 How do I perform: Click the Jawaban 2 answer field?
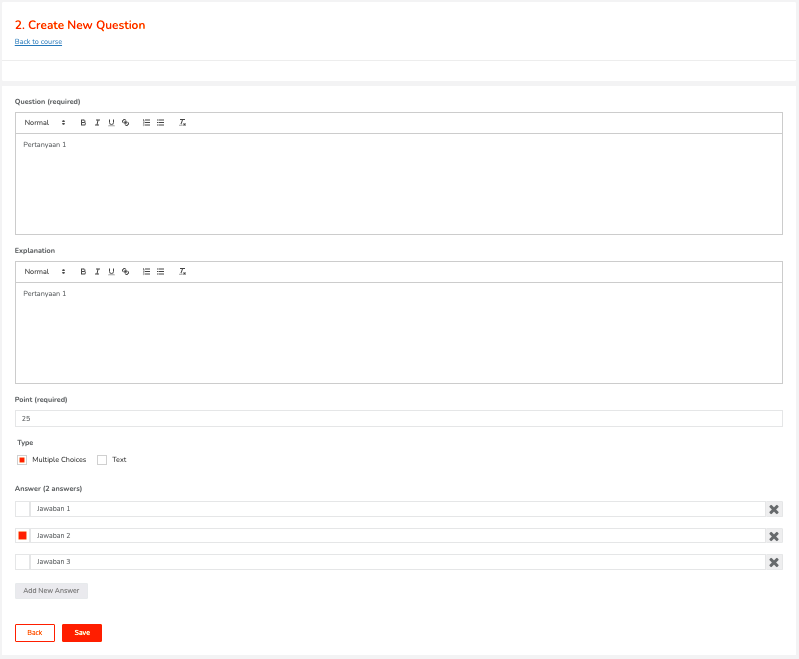click(x=397, y=536)
